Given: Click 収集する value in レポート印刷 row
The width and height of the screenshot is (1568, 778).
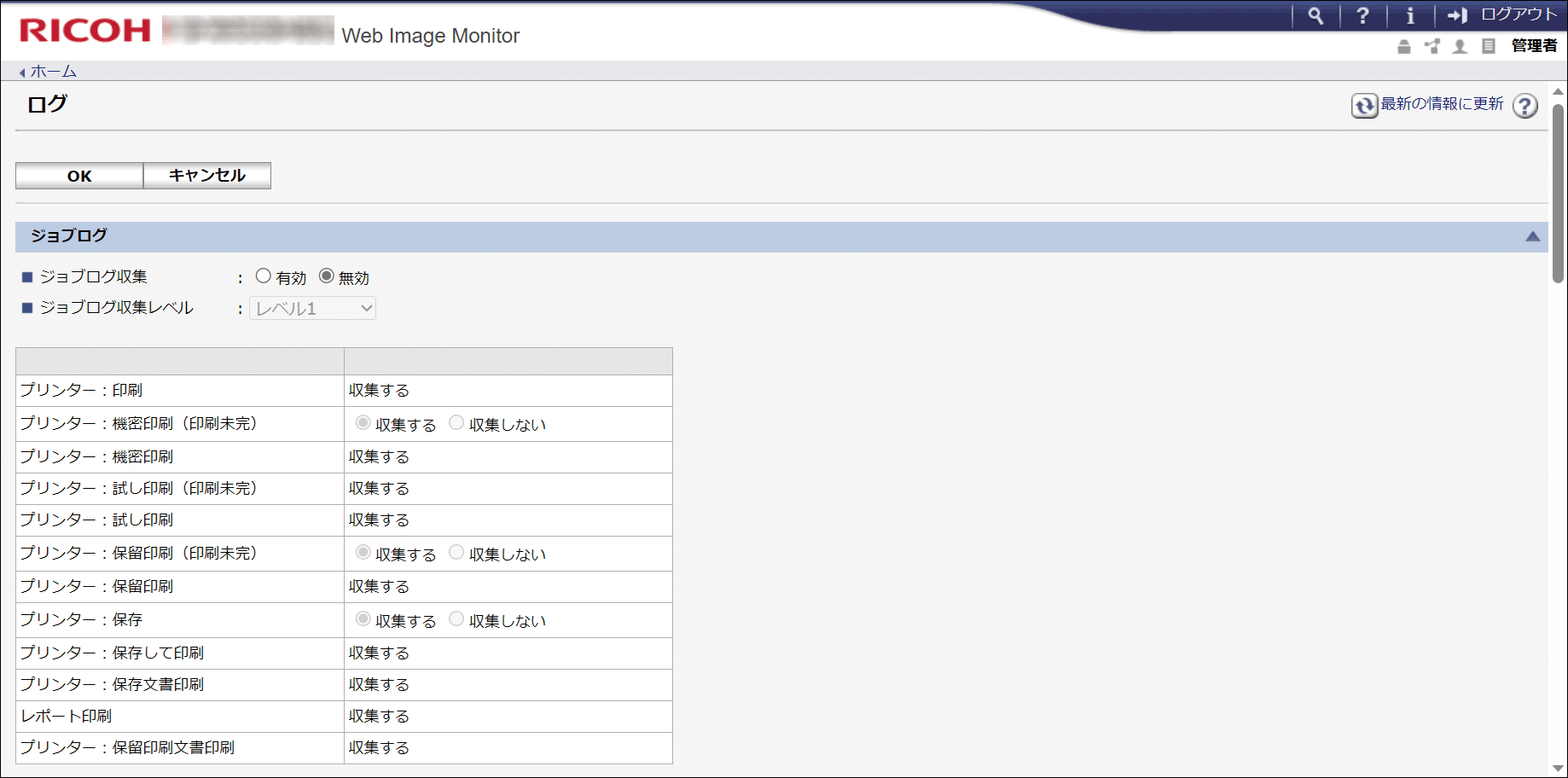Looking at the screenshot, I should pos(379,716).
